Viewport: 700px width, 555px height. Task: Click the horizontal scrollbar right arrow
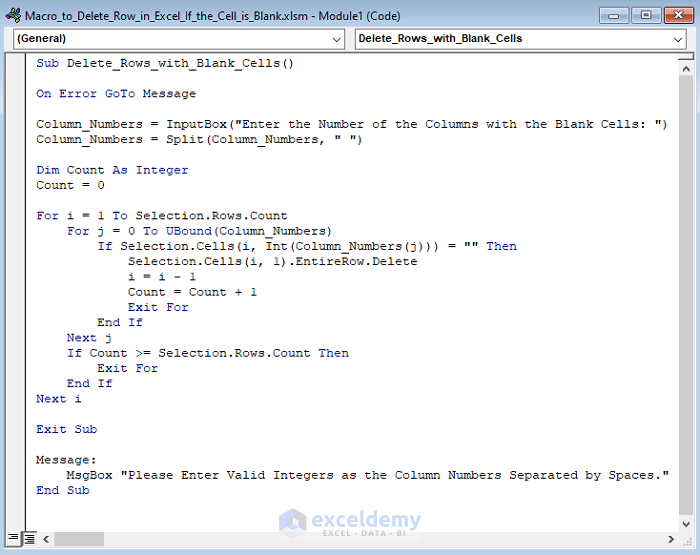pos(671,539)
